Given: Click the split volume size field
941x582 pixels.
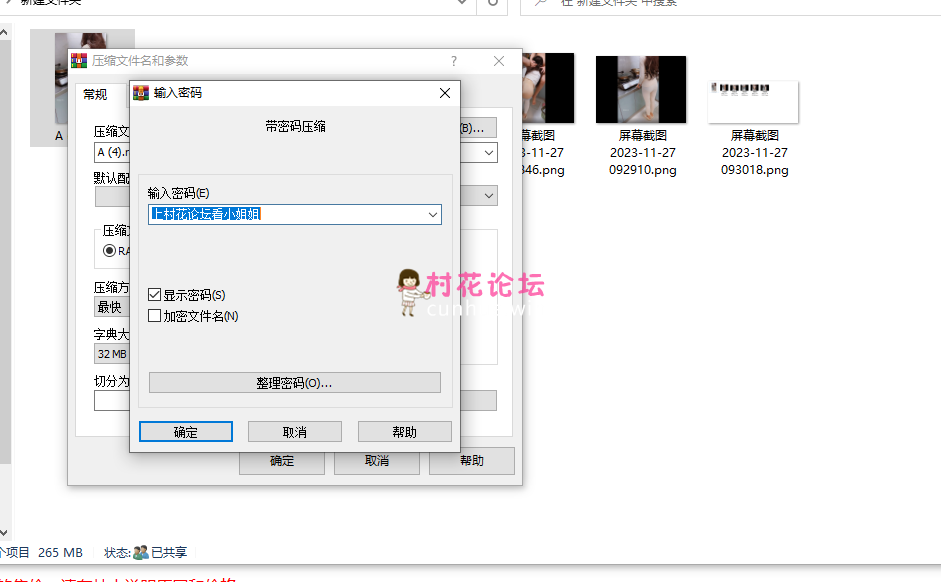Looking at the screenshot, I should 112,401.
